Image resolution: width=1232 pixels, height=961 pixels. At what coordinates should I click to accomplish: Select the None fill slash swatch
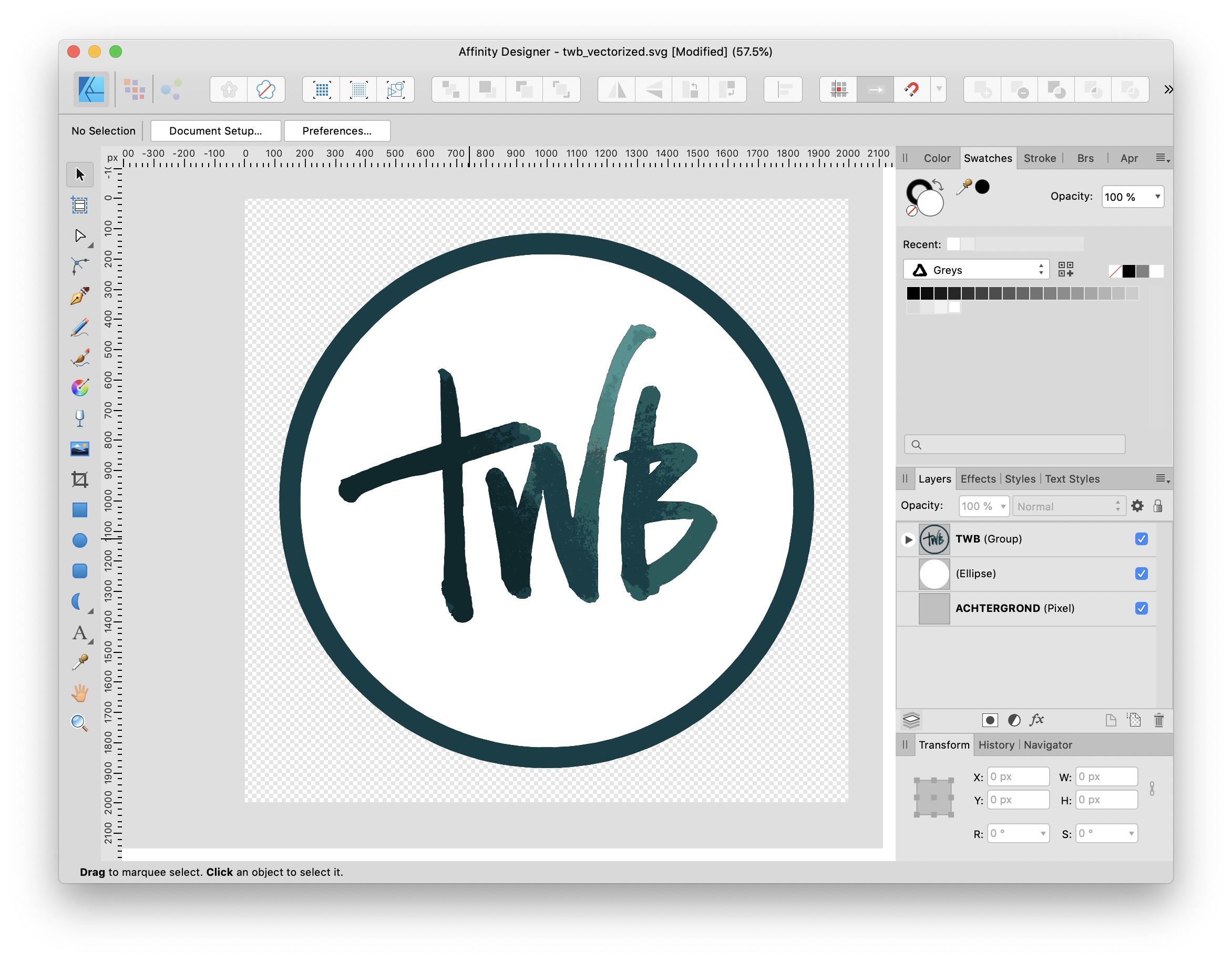(1115, 271)
